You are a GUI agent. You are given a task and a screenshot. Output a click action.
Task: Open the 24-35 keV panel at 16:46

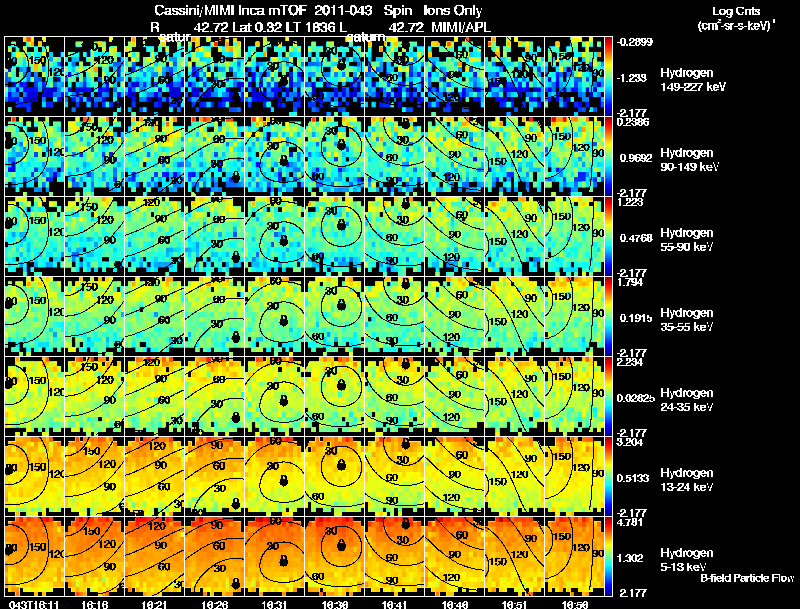[456, 396]
